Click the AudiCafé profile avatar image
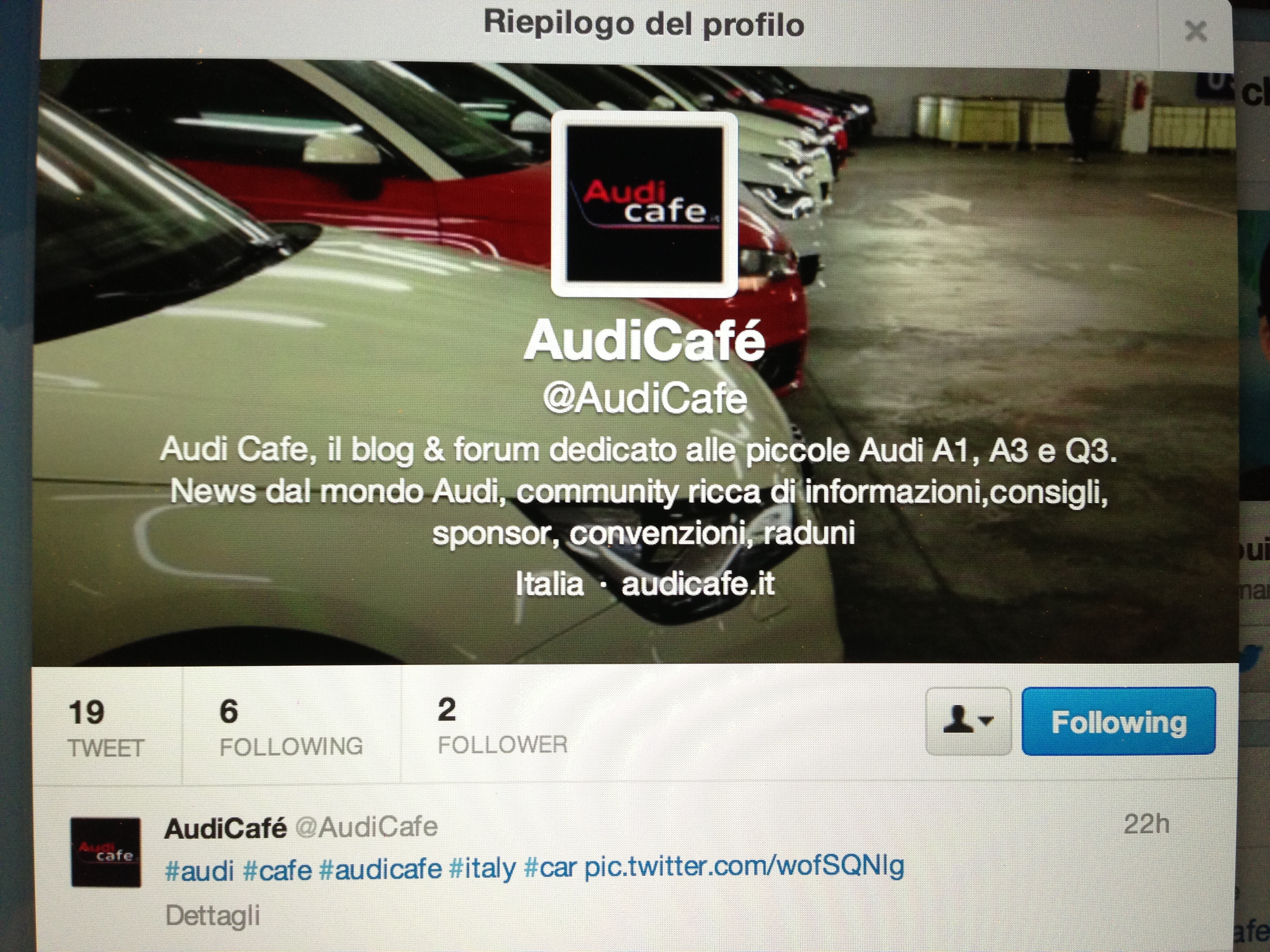1270x952 pixels. (x=644, y=205)
